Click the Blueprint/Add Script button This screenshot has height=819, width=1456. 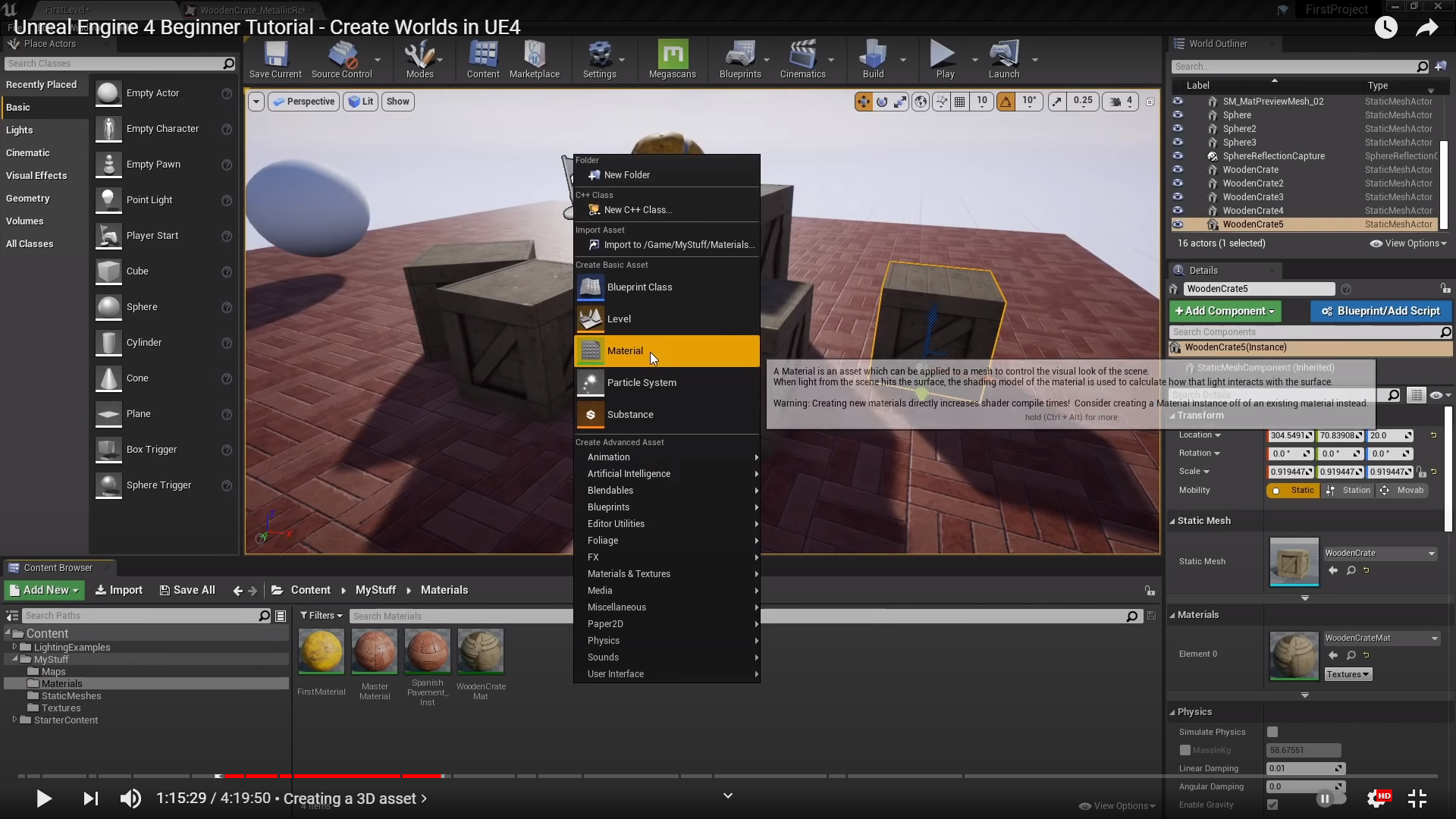1380,311
